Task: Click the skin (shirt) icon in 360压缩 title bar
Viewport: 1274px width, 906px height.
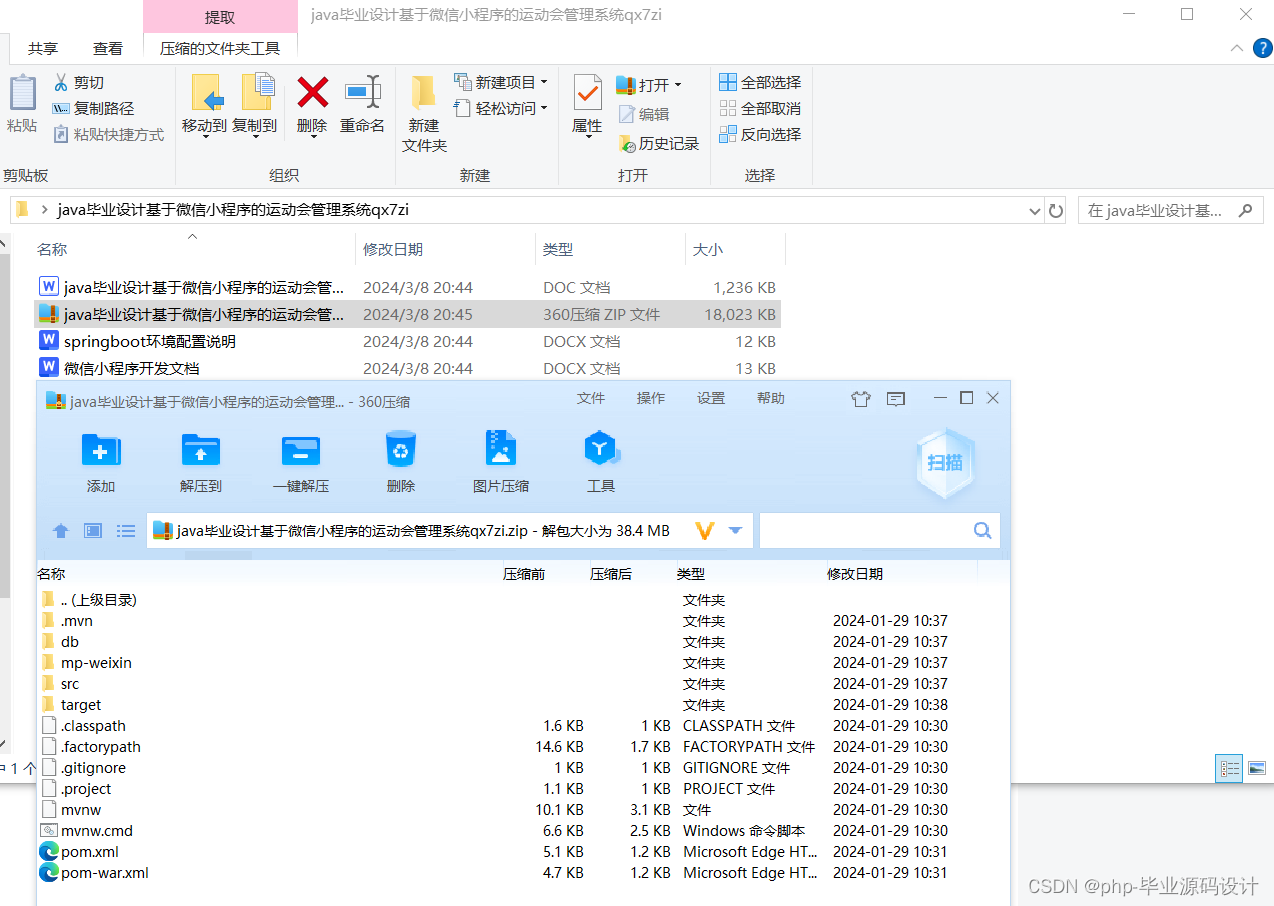Action: click(861, 399)
